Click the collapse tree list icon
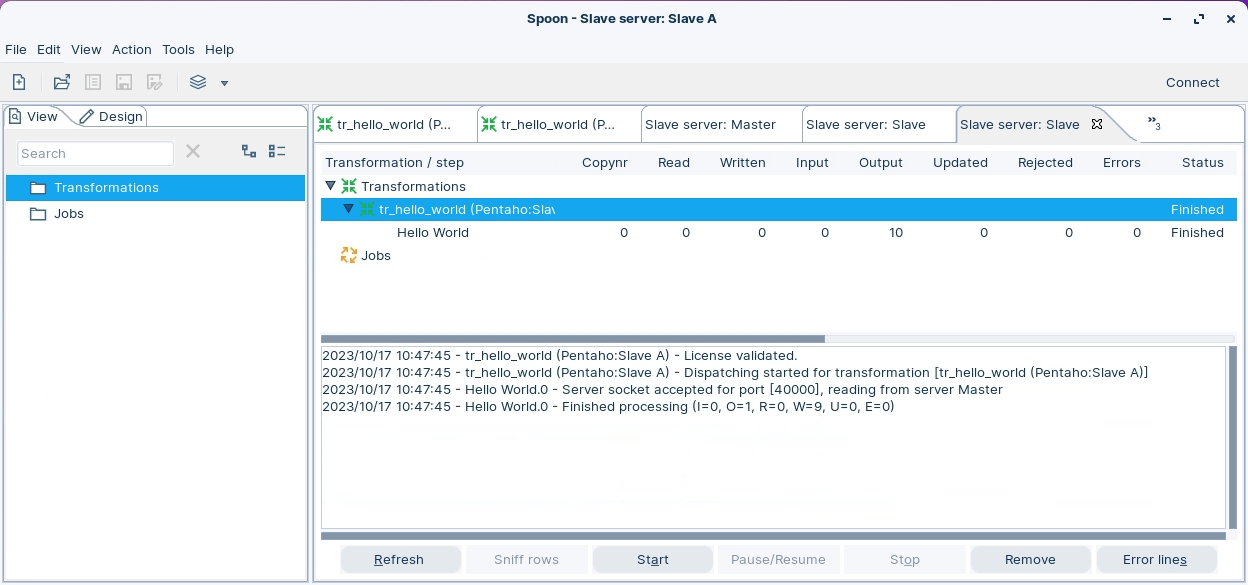Screen dimensions: 1248x585 click(x=277, y=152)
